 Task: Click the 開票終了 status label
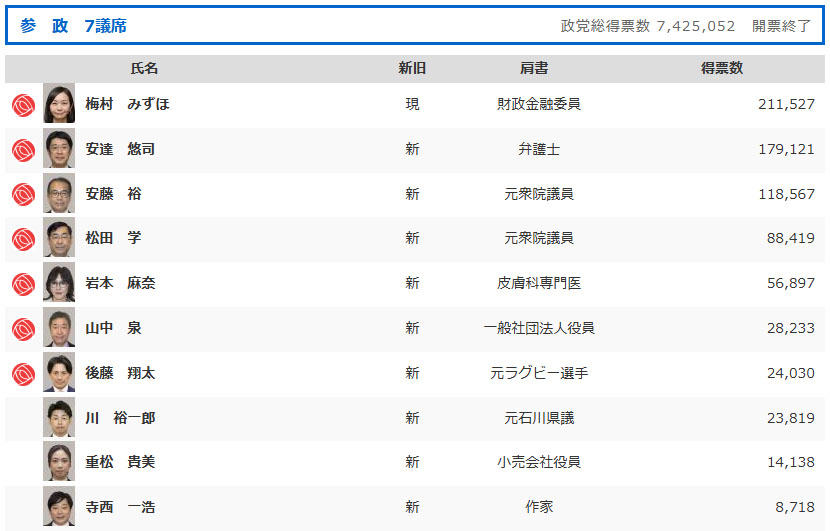tap(781, 26)
